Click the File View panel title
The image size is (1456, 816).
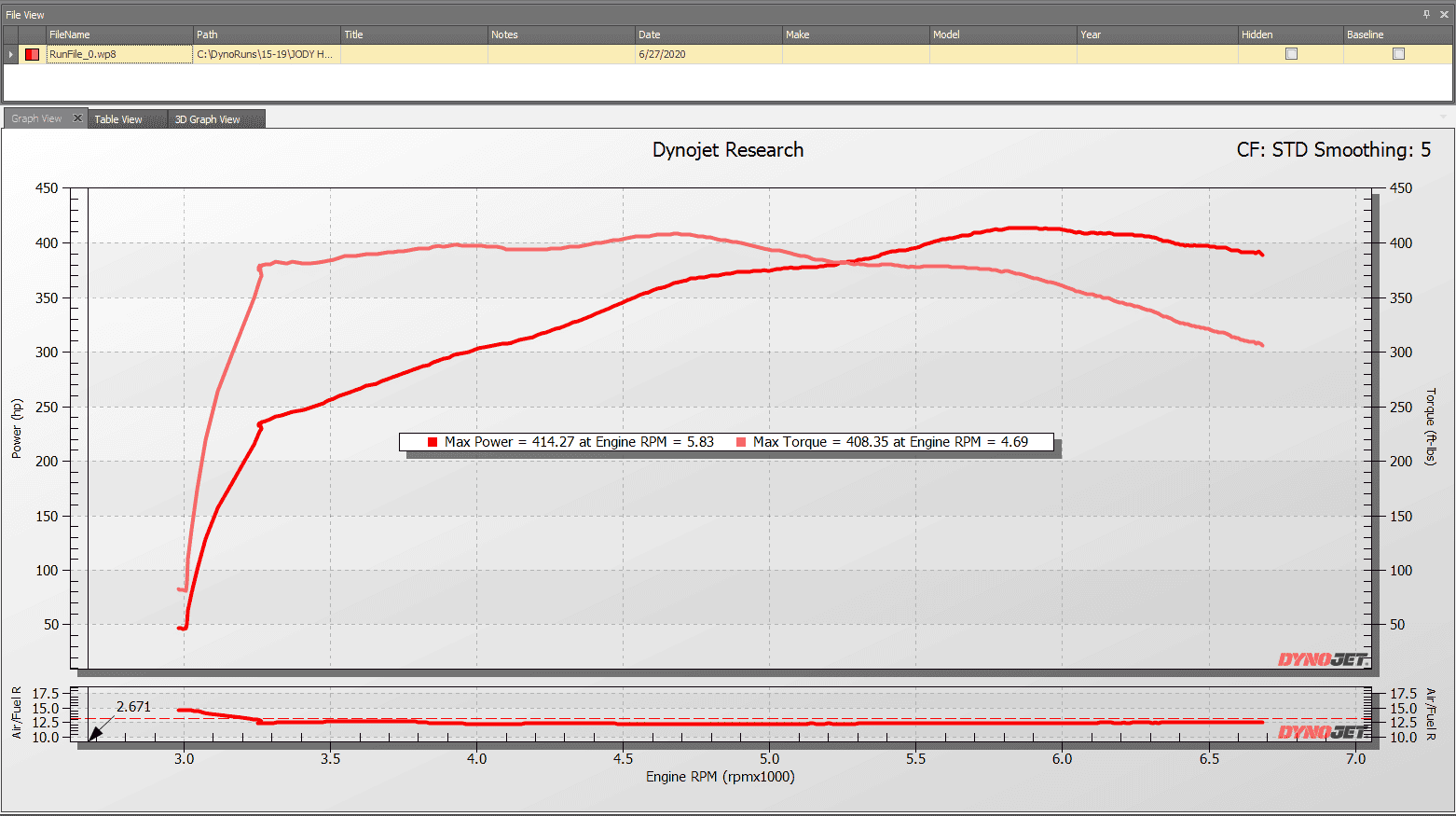pos(25,15)
